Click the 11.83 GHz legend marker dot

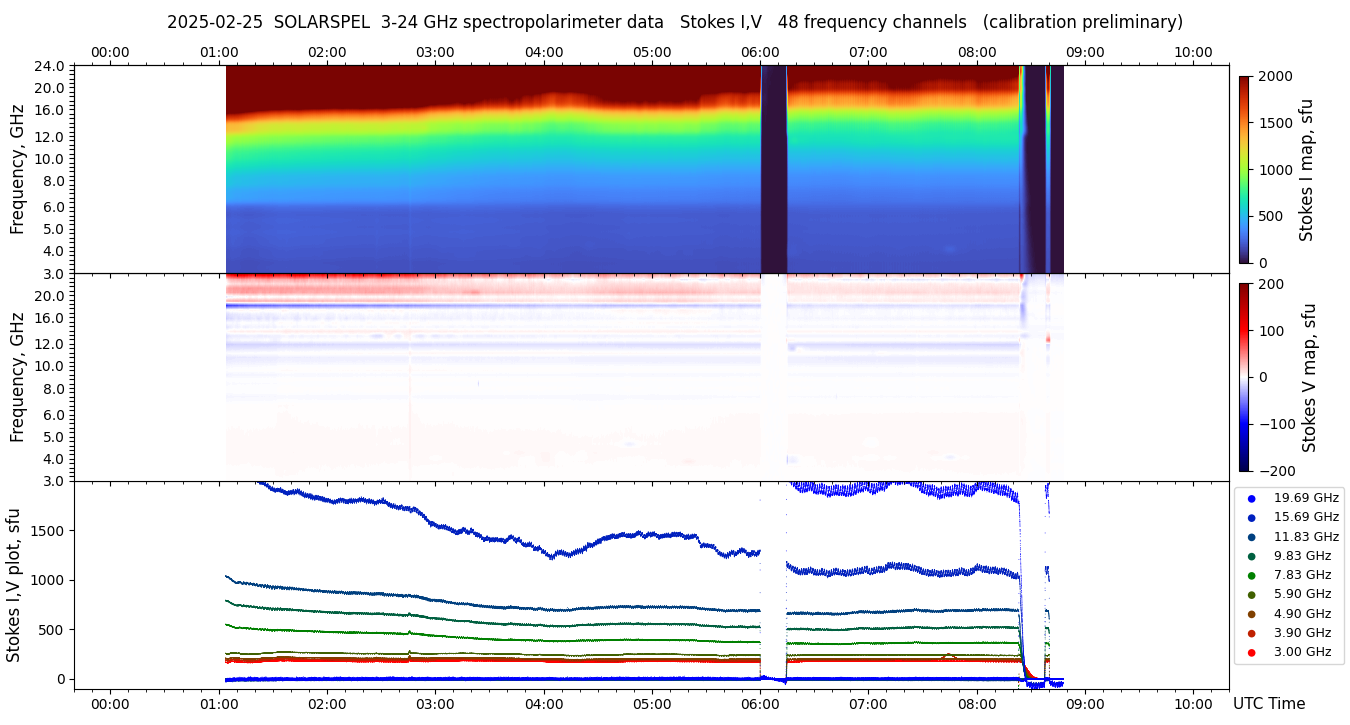pos(1251,537)
